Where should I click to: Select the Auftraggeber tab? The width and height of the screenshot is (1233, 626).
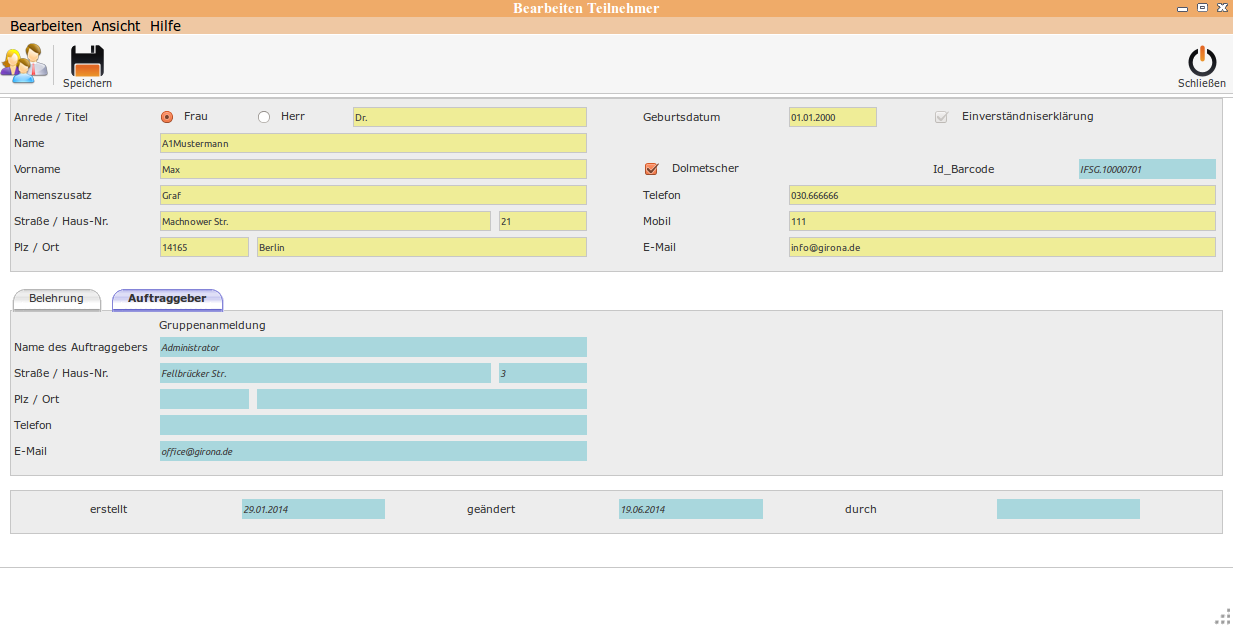tap(167, 299)
